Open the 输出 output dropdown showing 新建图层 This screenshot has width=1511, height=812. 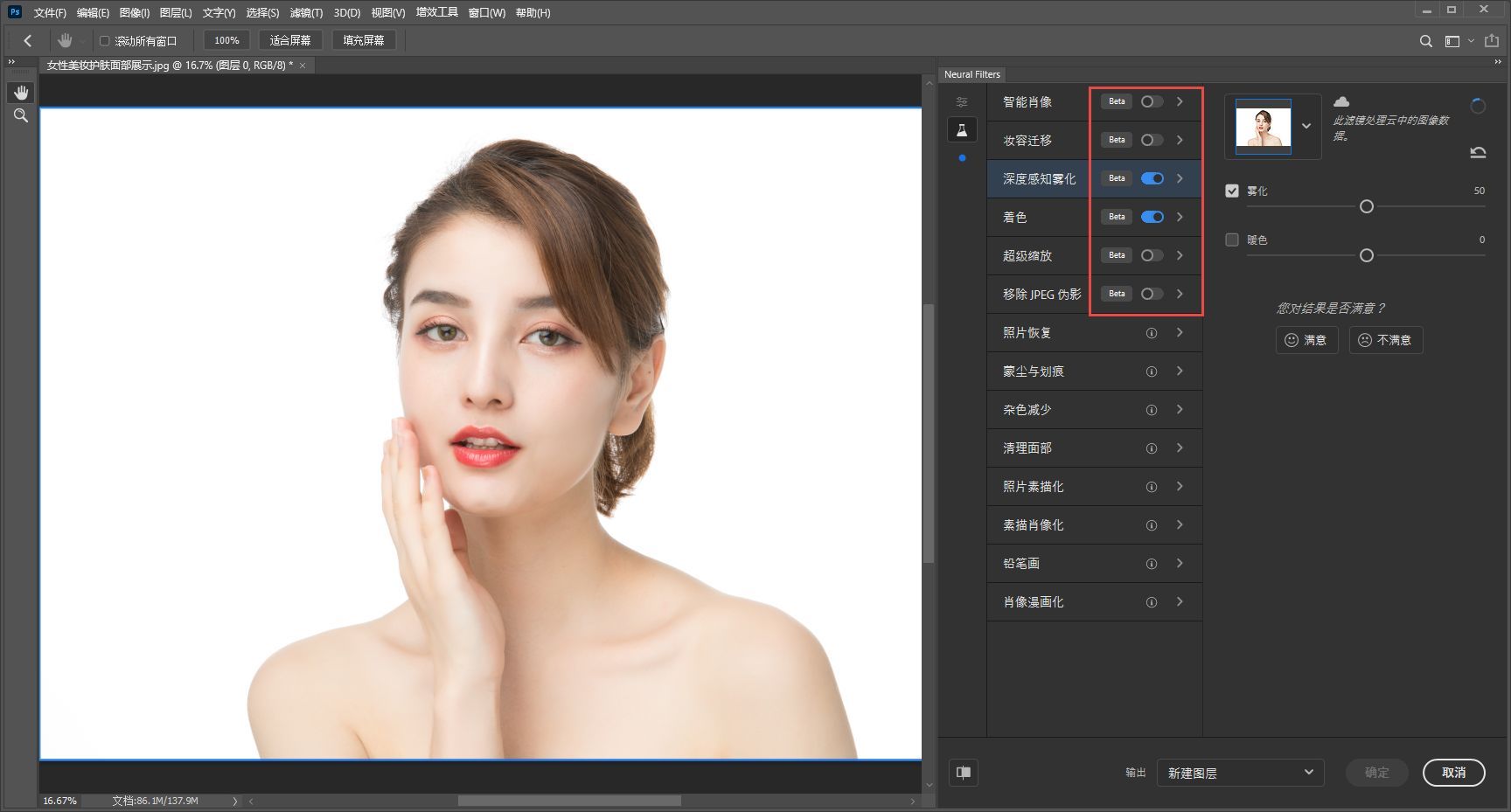click(1240, 773)
